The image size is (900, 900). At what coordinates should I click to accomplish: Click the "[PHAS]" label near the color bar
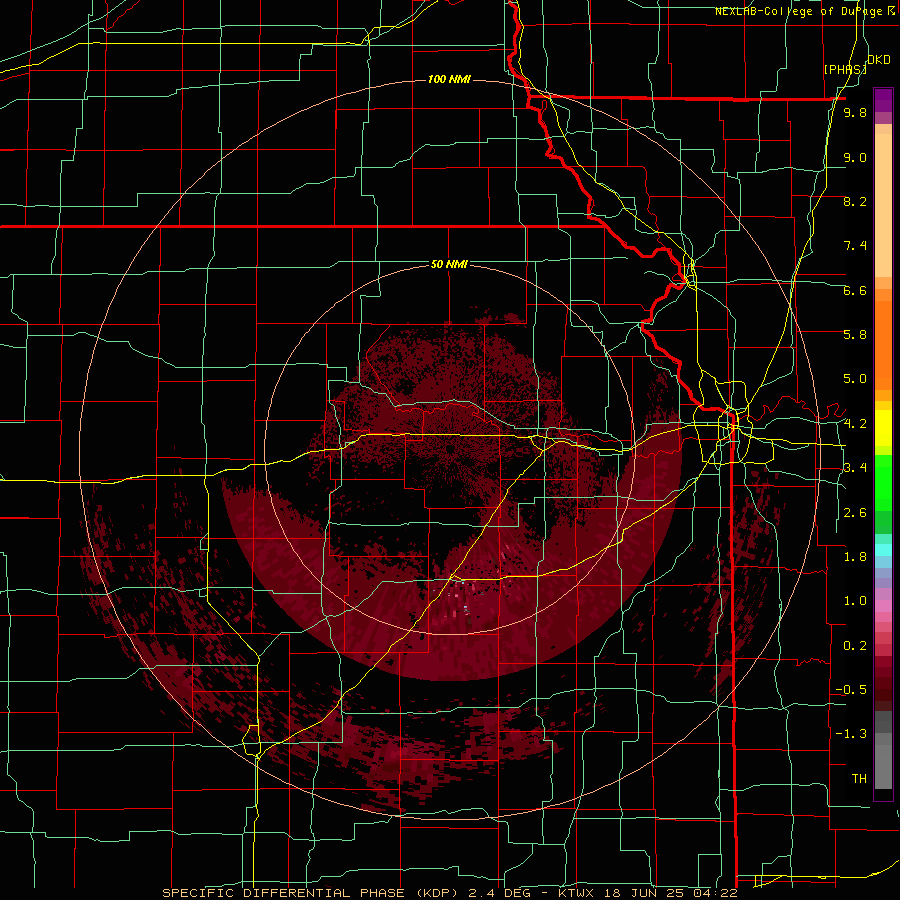(x=845, y=69)
